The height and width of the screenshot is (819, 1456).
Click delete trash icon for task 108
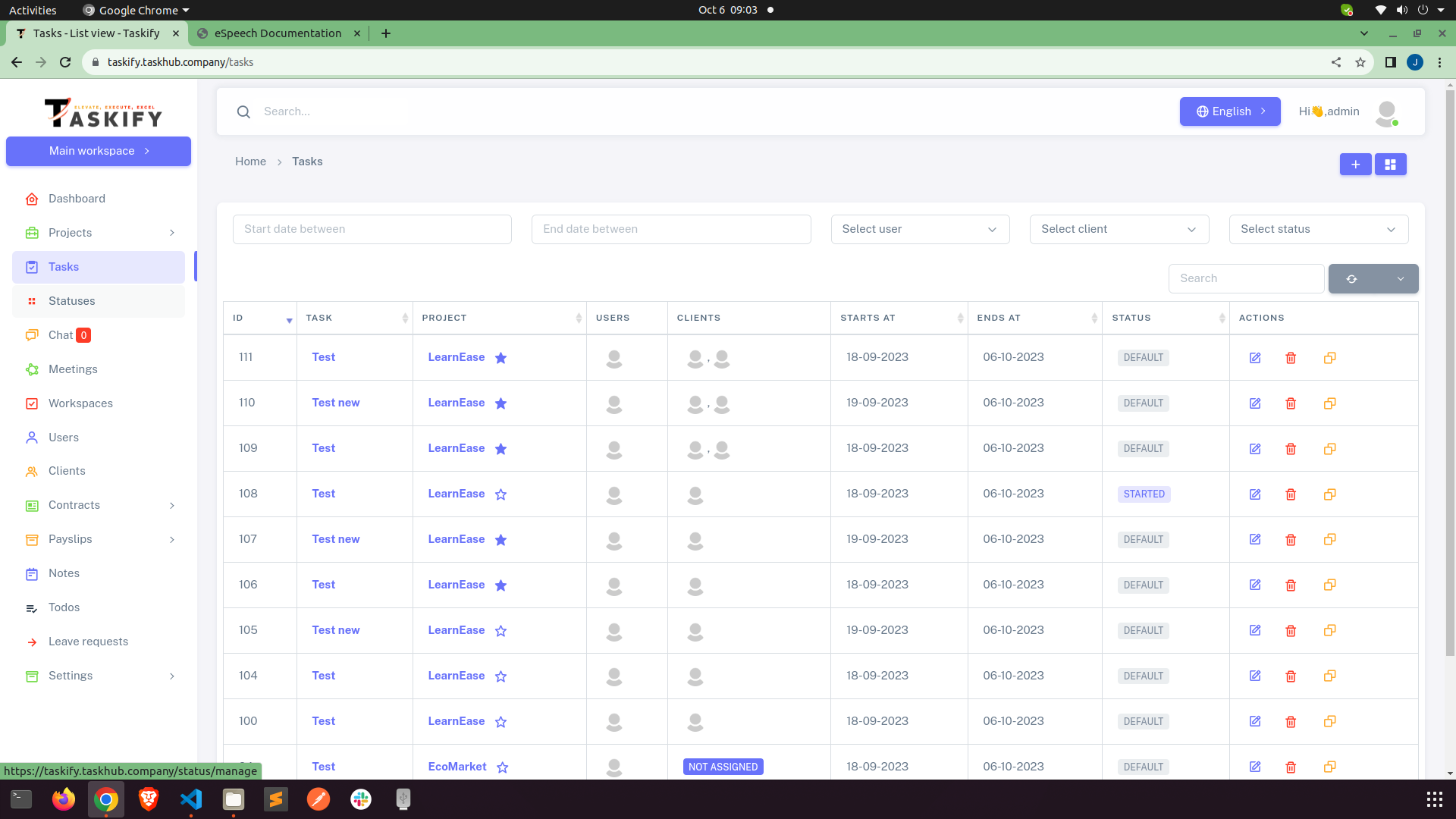(1291, 494)
